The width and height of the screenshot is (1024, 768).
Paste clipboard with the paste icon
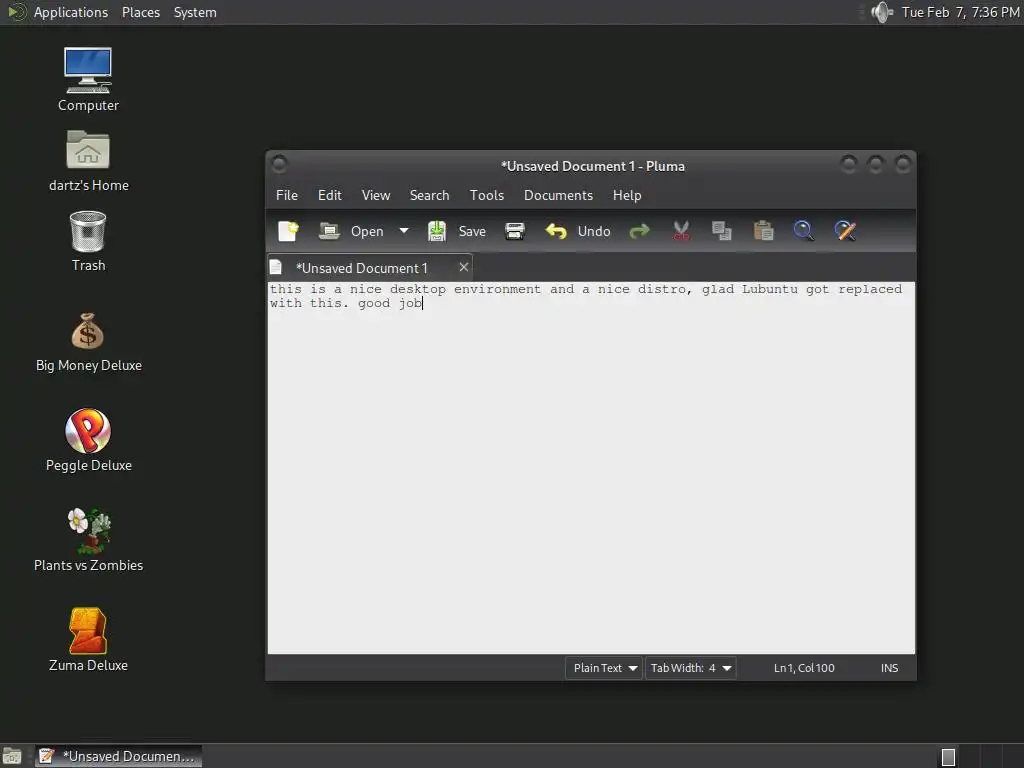click(763, 231)
